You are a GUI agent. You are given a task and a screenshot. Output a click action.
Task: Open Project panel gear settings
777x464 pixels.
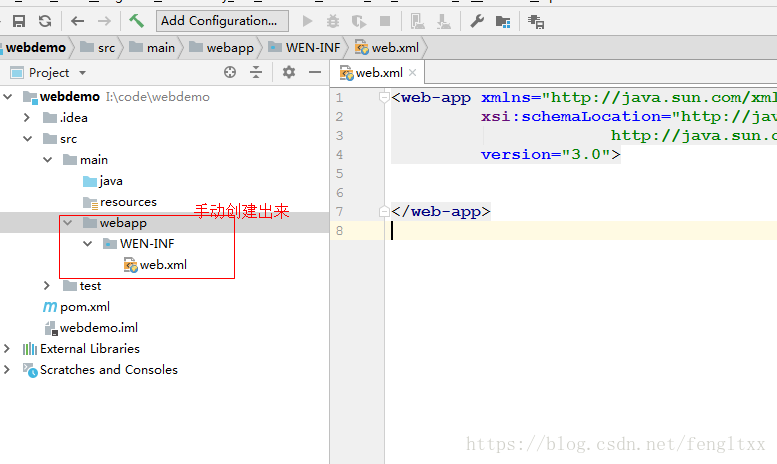(x=289, y=72)
